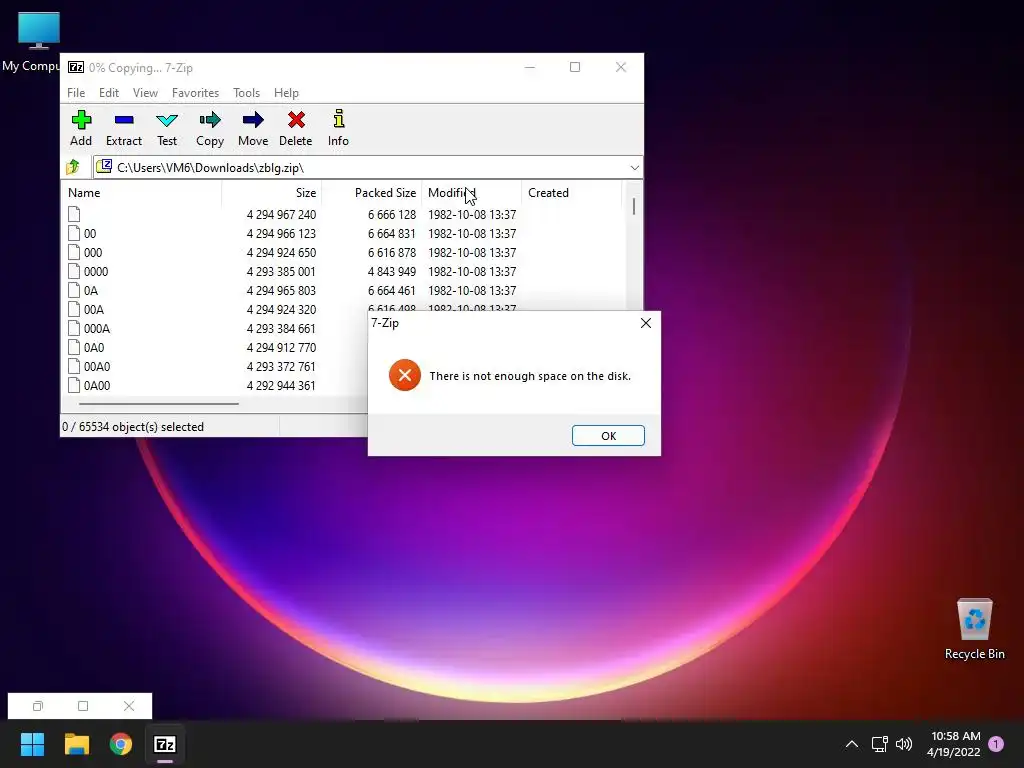Screen dimensions: 1024x768
Task: Click the horizontal scrollbar of file list
Action: tap(159, 404)
